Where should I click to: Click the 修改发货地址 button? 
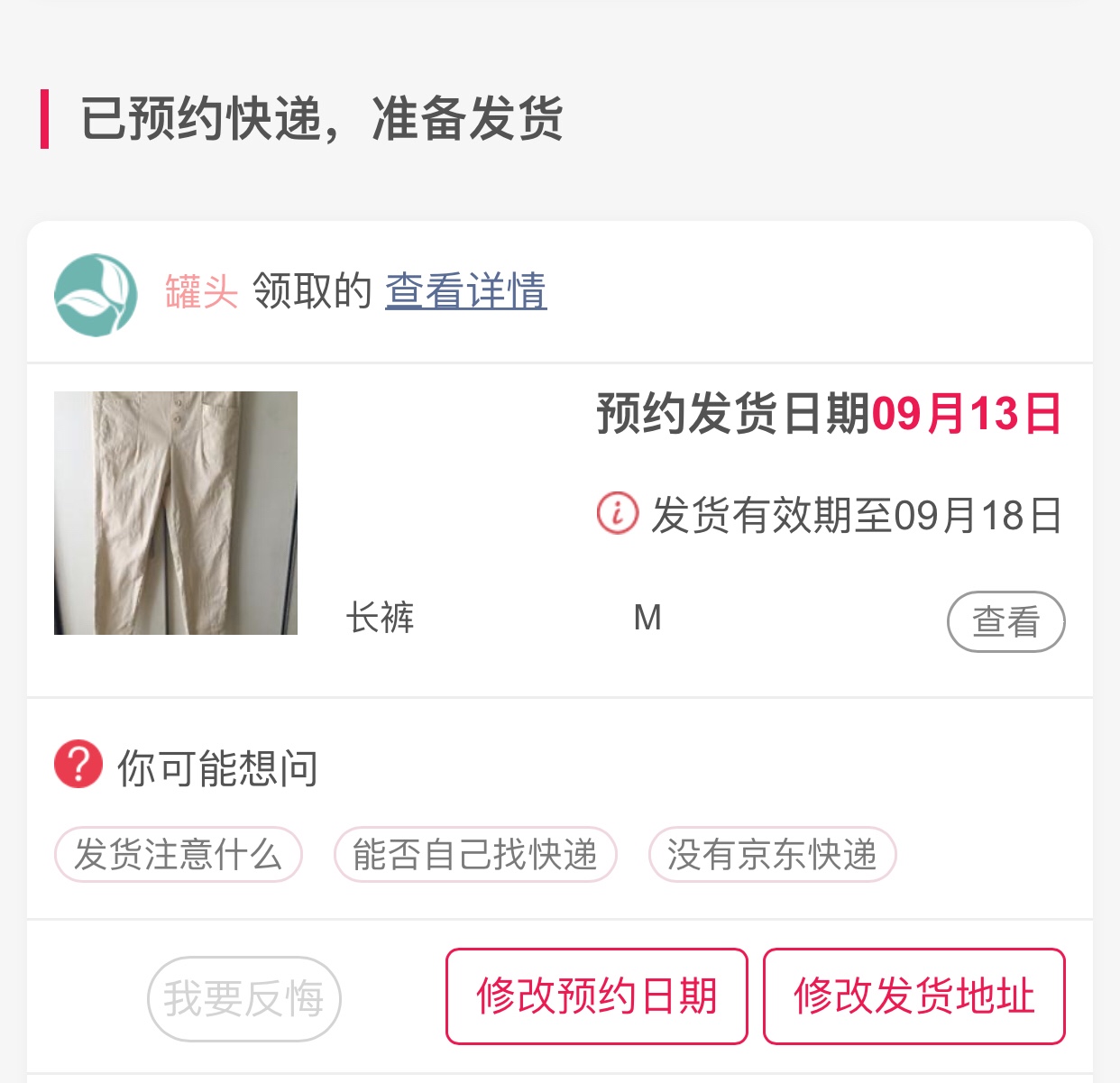click(x=913, y=996)
